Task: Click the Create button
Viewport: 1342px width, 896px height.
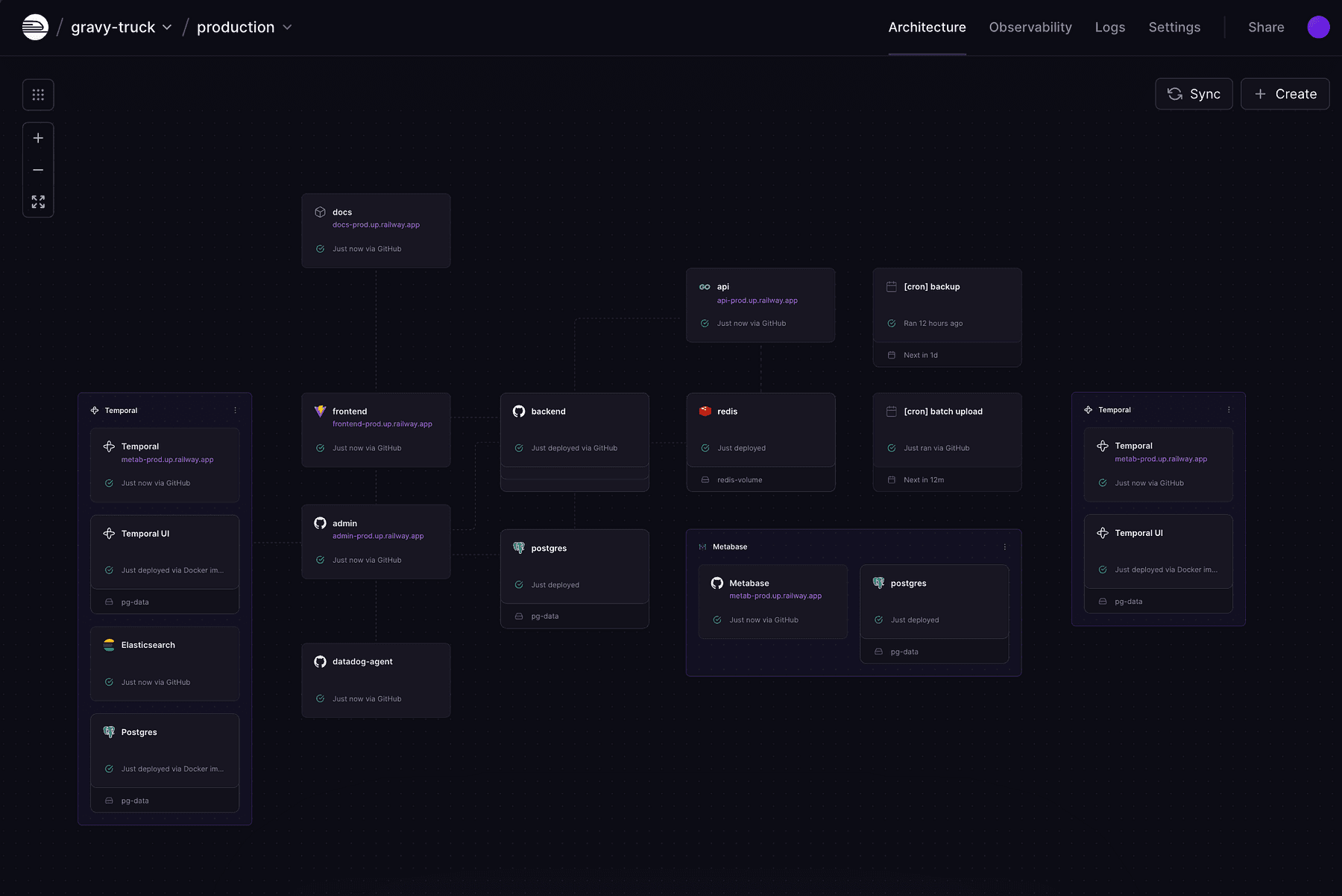Action: 1285,94
